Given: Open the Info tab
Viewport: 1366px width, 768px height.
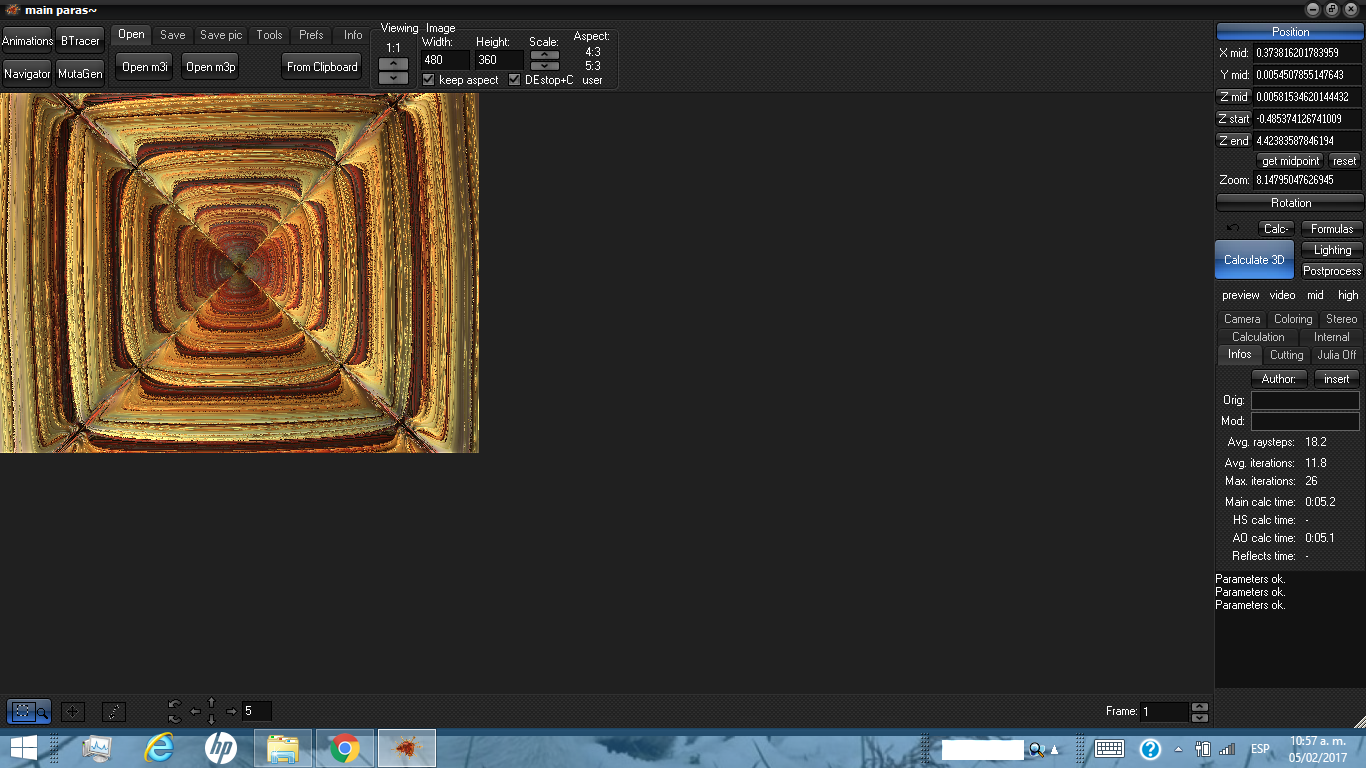Looking at the screenshot, I should point(353,35).
